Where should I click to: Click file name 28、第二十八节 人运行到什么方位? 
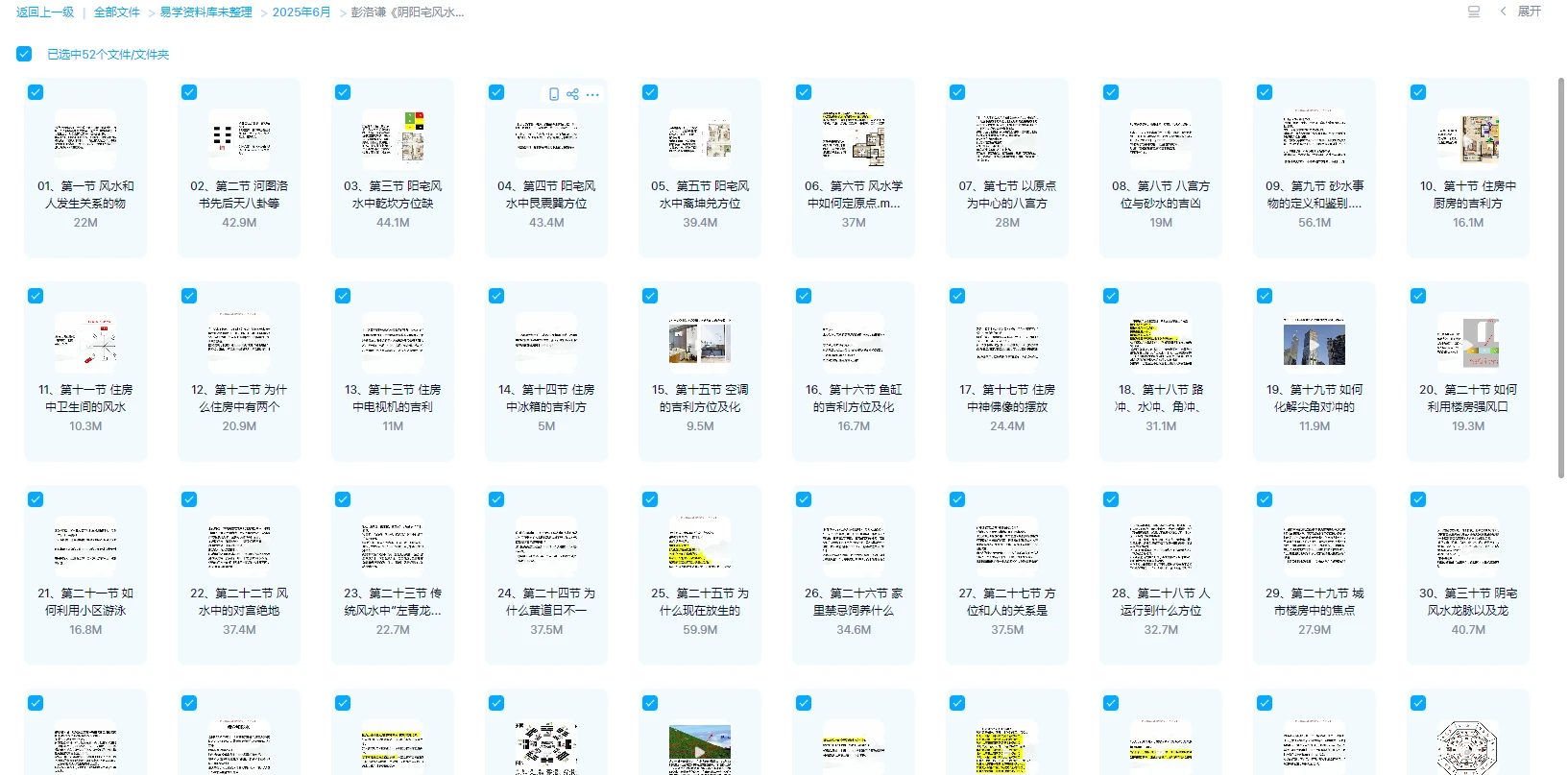point(1161,602)
